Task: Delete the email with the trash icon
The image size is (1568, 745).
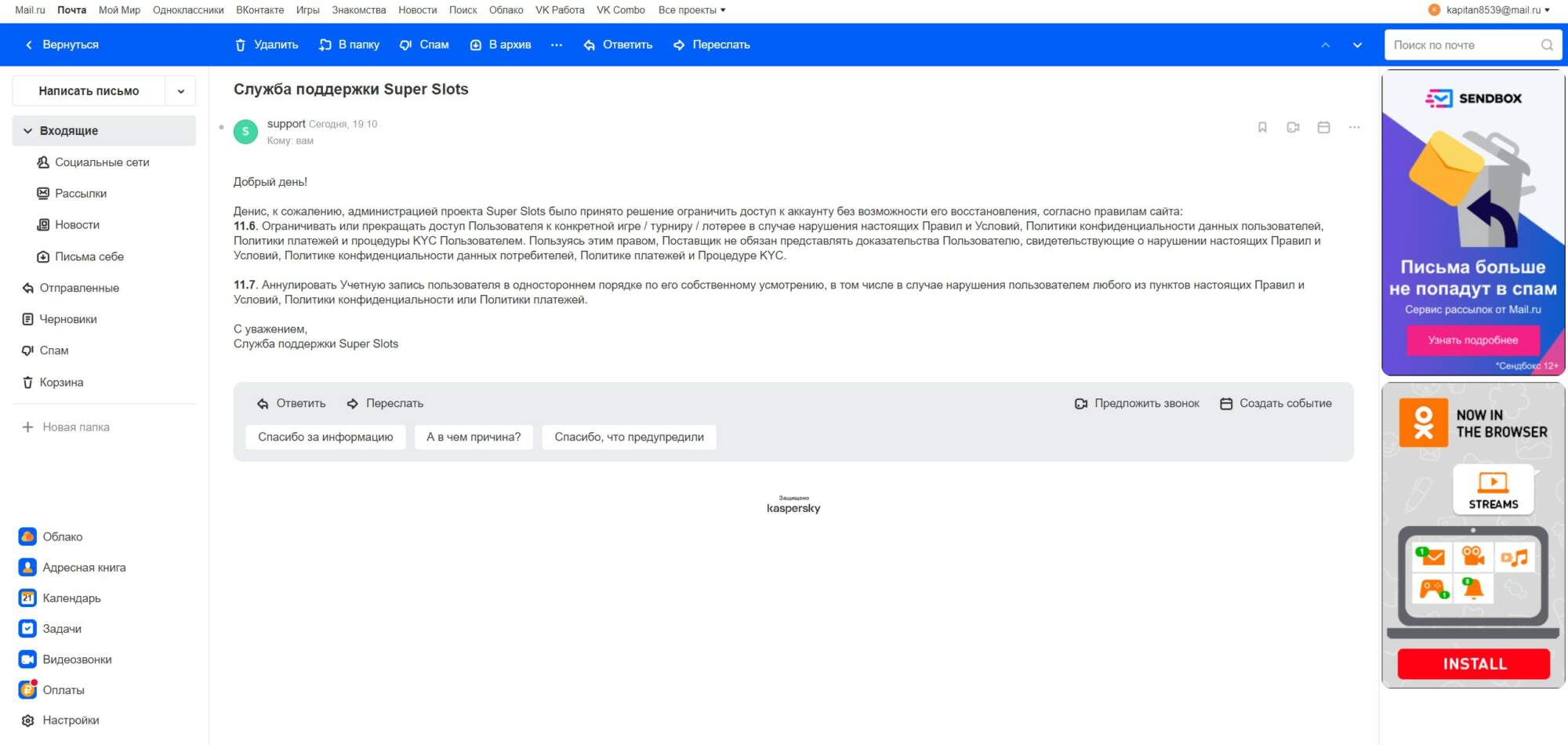Action: (x=267, y=45)
